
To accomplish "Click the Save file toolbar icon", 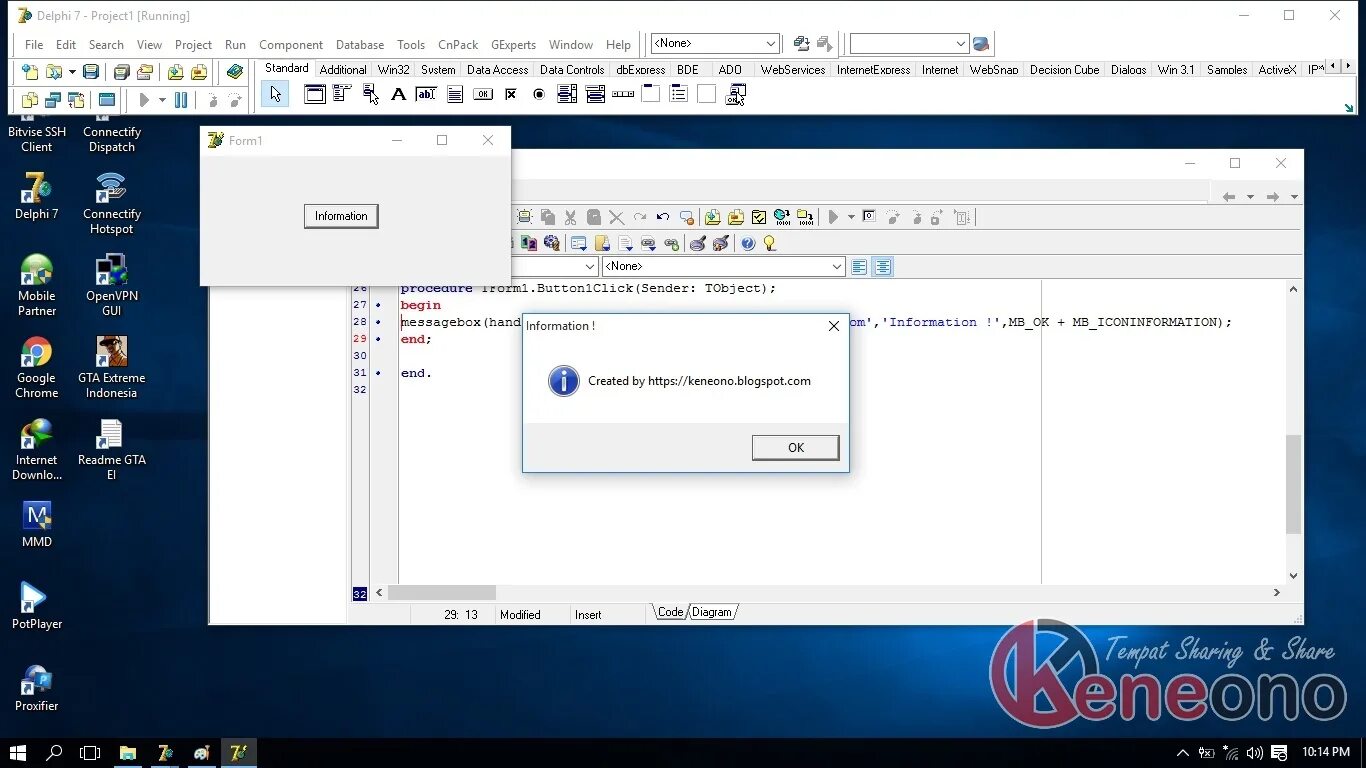I will tap(91, 72).
